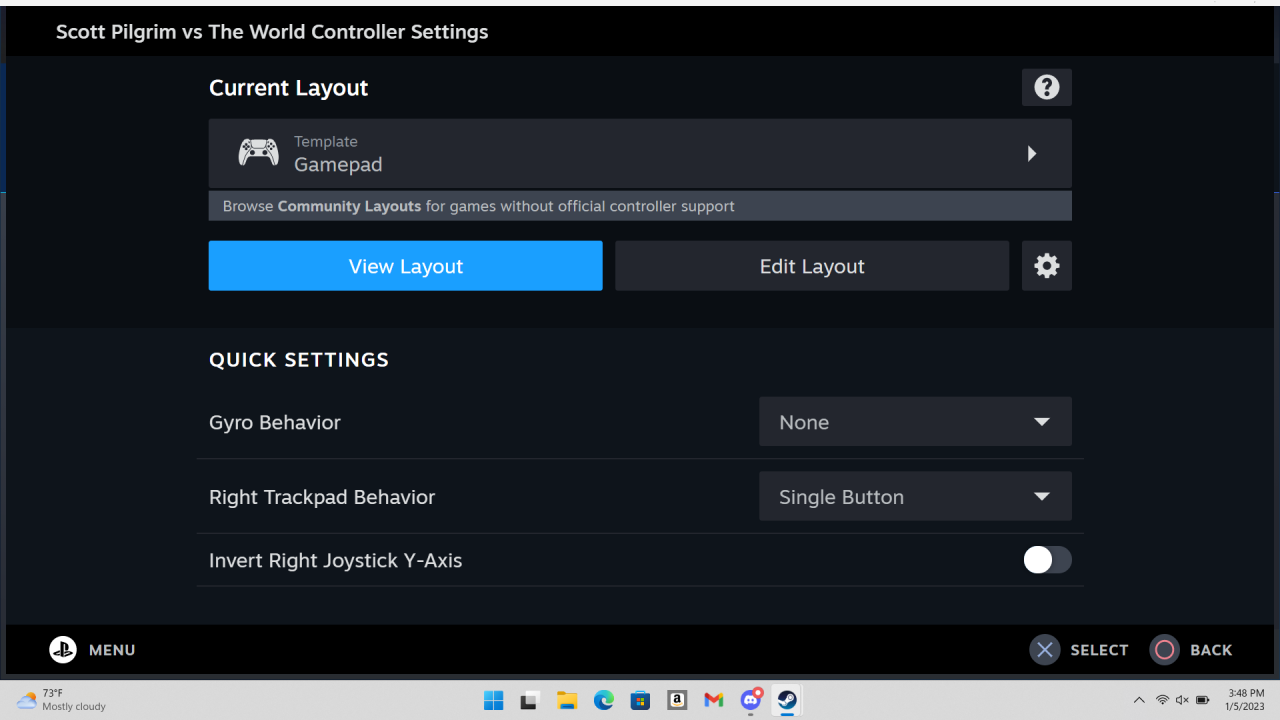This screenshot has width=1280, height=720.
Task: Click the Steam taskbar icon
Action: 787,700
